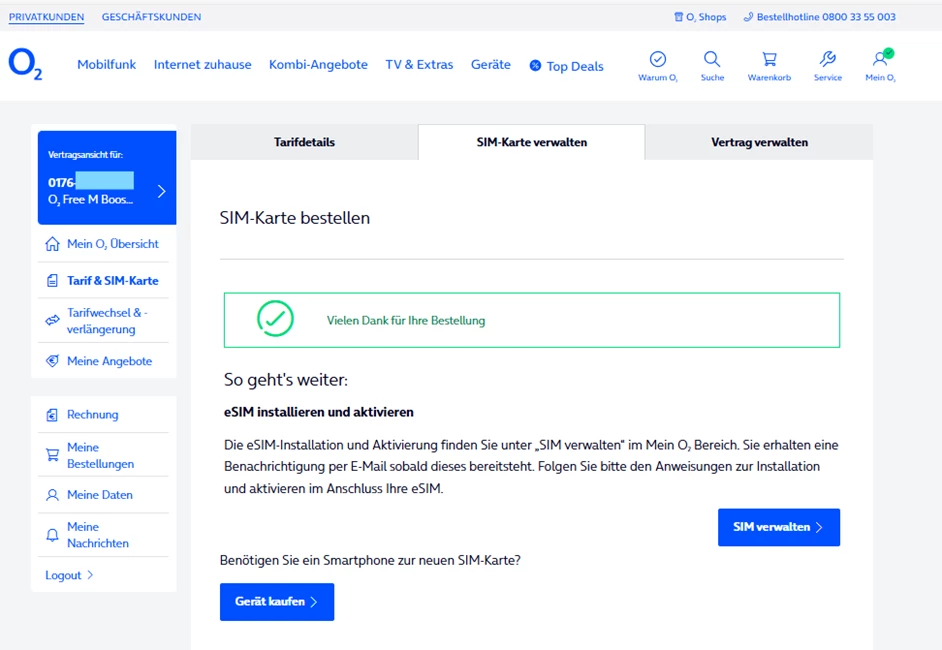Click the shop icon next to O2 Shops
The width and height of the screenshot is (942, 650).
coord(678,17)
